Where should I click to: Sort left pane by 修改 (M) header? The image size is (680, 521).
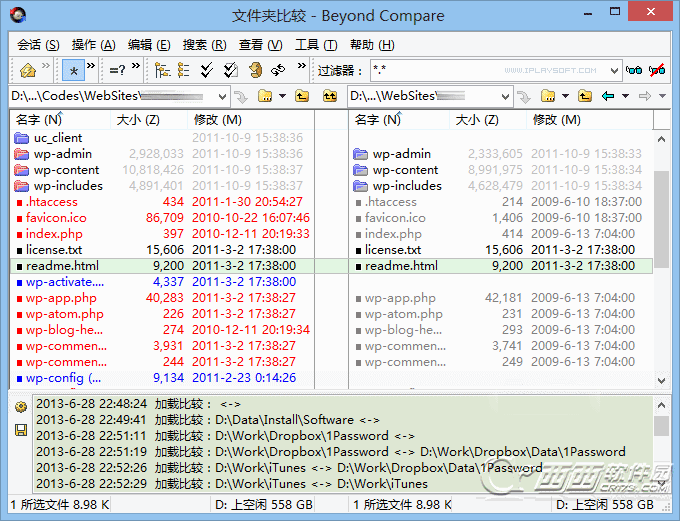tap(251, 120)
